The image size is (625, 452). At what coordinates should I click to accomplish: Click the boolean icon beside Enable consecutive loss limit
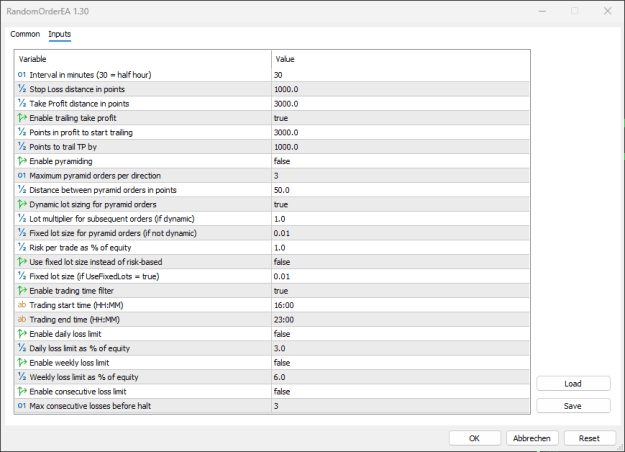pos(22,391)
